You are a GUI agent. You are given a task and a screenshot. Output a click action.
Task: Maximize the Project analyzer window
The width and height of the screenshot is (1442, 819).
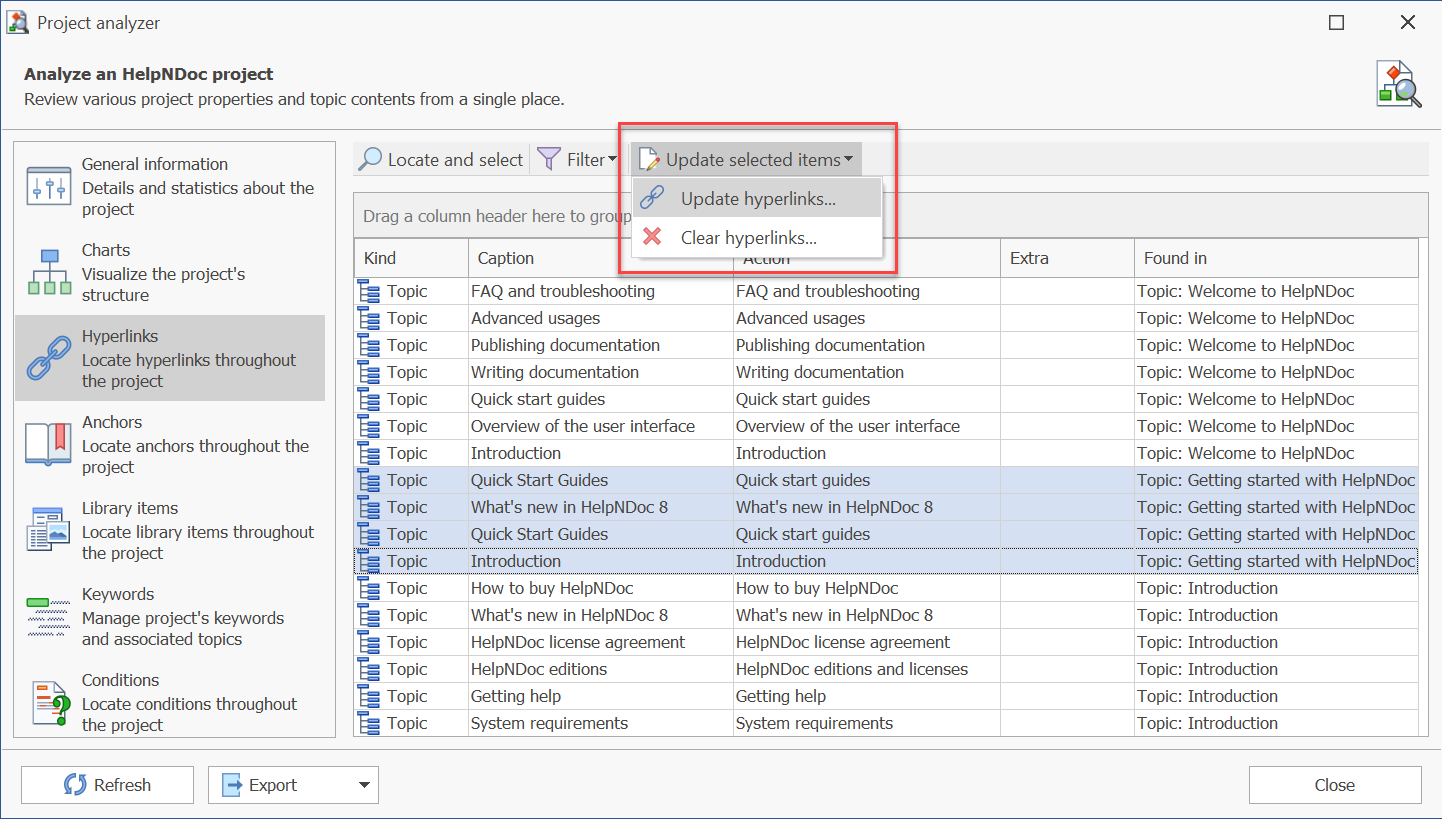point(1336,22)
